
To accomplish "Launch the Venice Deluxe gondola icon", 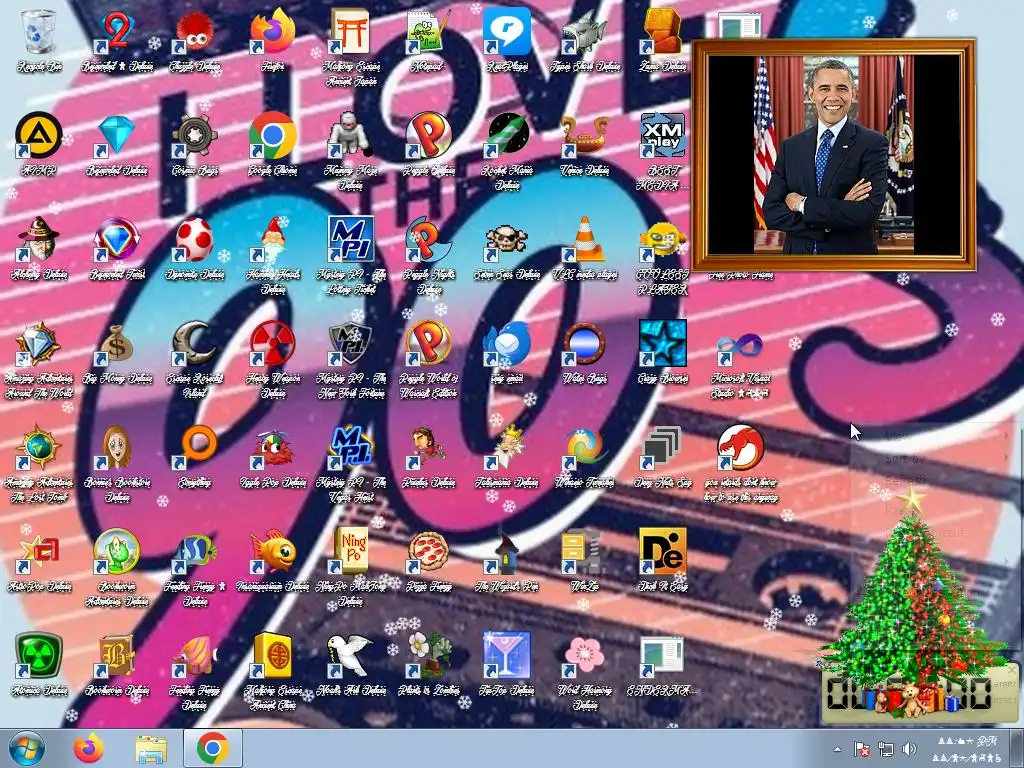I will click(584, 136).
